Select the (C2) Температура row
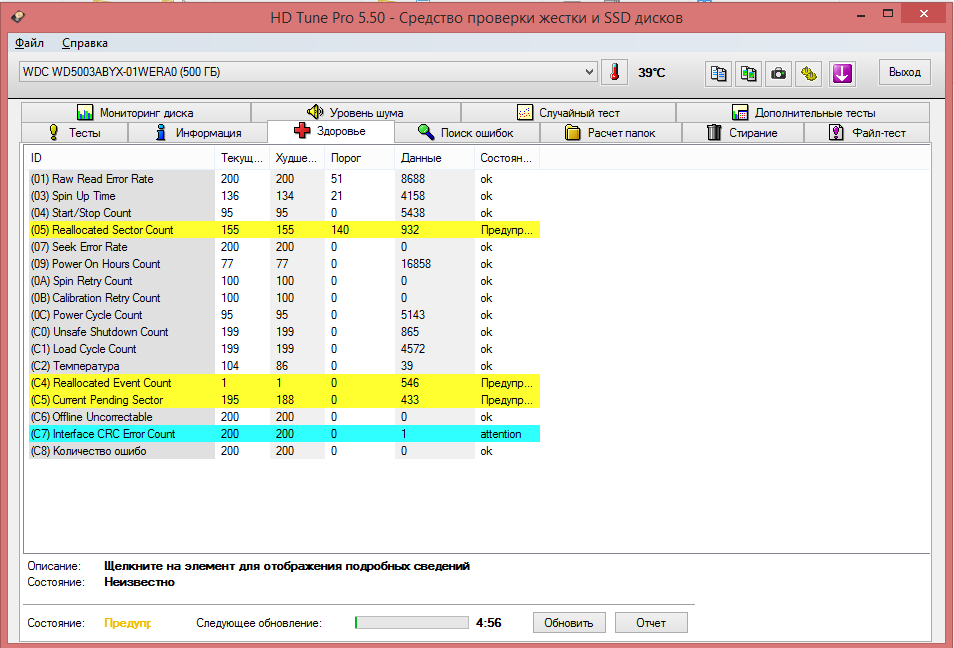 [x=284, y=366]
